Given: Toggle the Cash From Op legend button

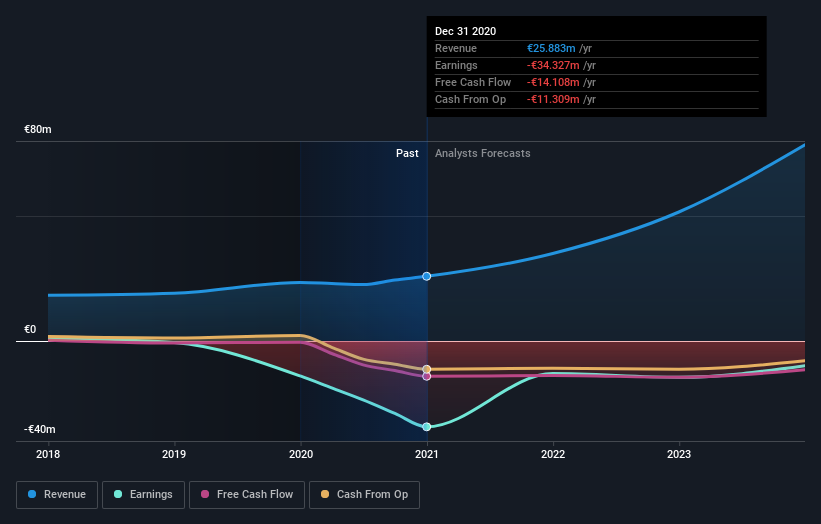Looking at the screenshot, I should click(x=364, y=495).
